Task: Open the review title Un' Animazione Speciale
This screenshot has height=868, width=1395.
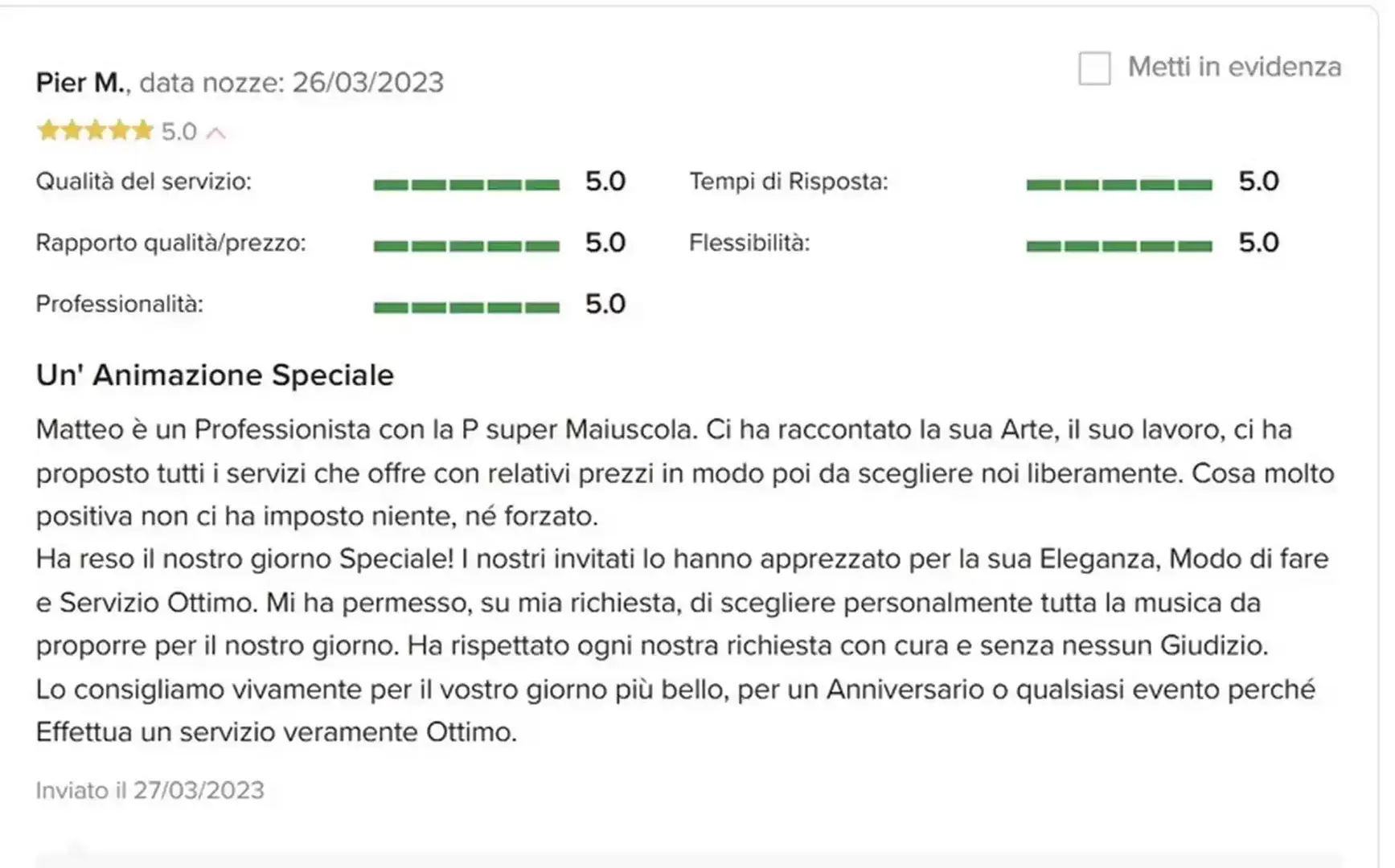Action: pyautogui.click(x=215, y=375)
